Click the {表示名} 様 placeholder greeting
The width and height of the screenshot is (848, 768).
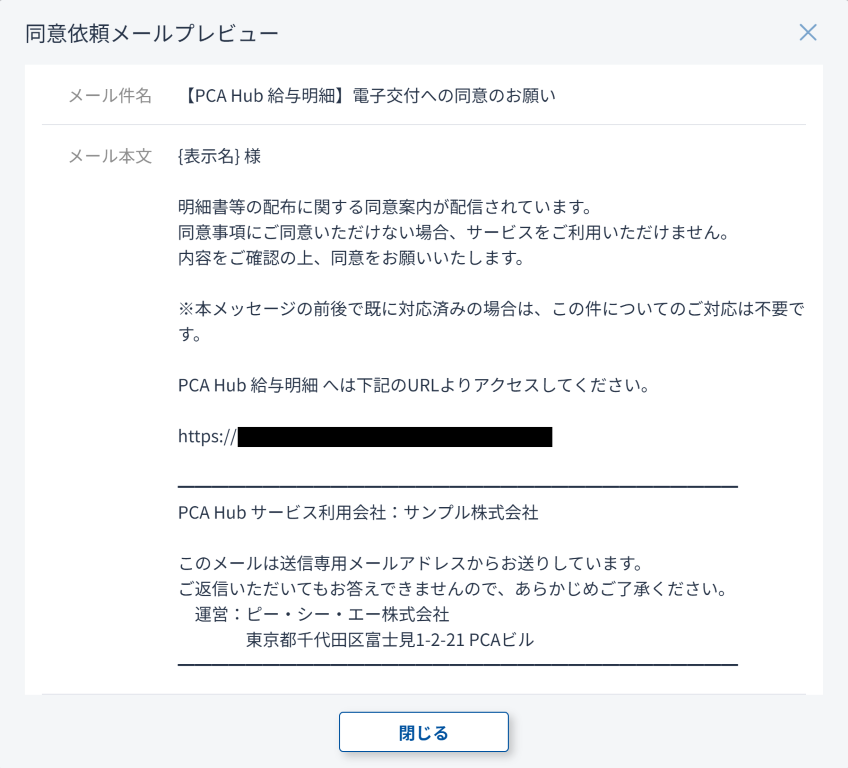219,156
